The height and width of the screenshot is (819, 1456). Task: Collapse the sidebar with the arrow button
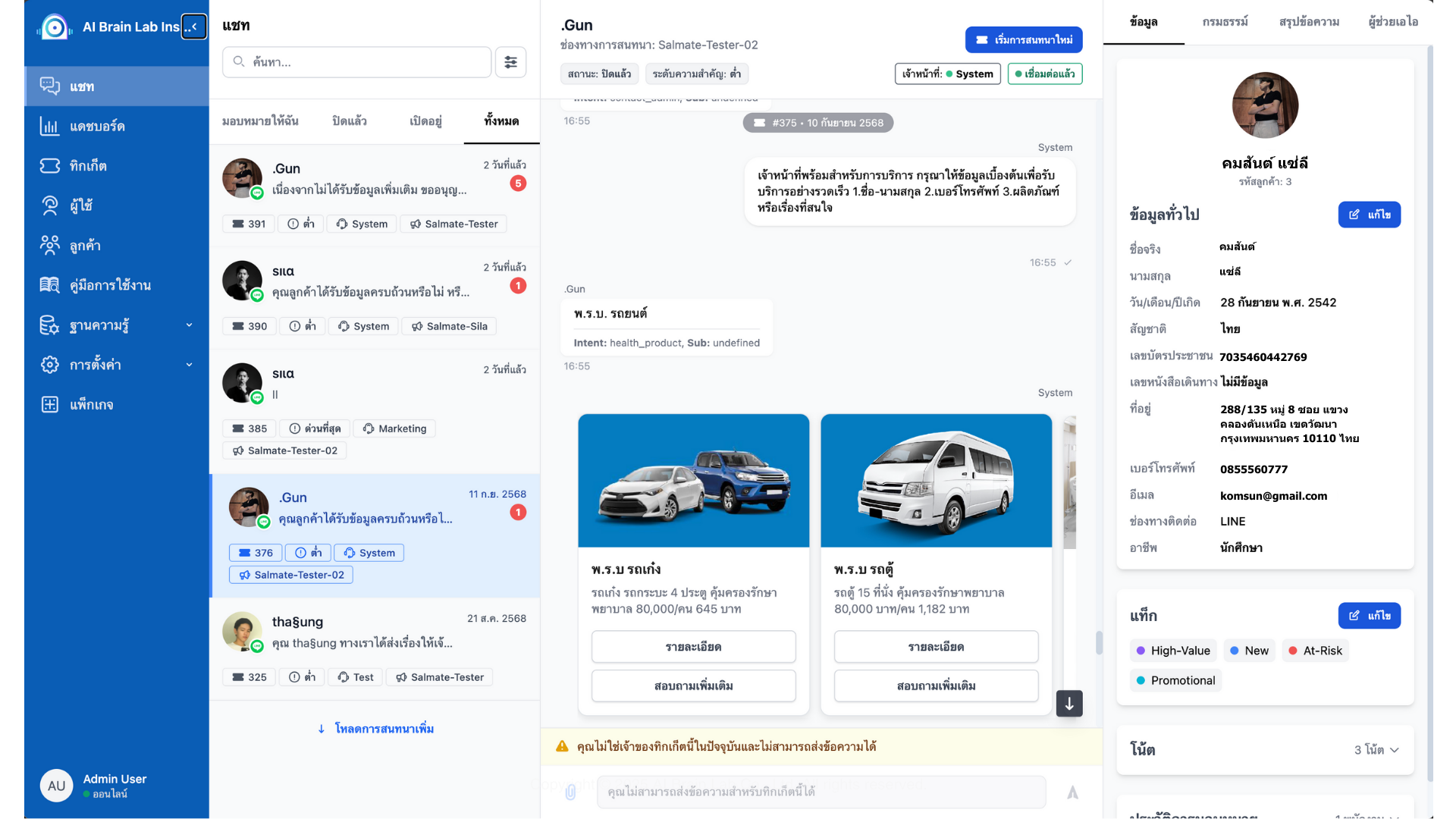point(194,27)
